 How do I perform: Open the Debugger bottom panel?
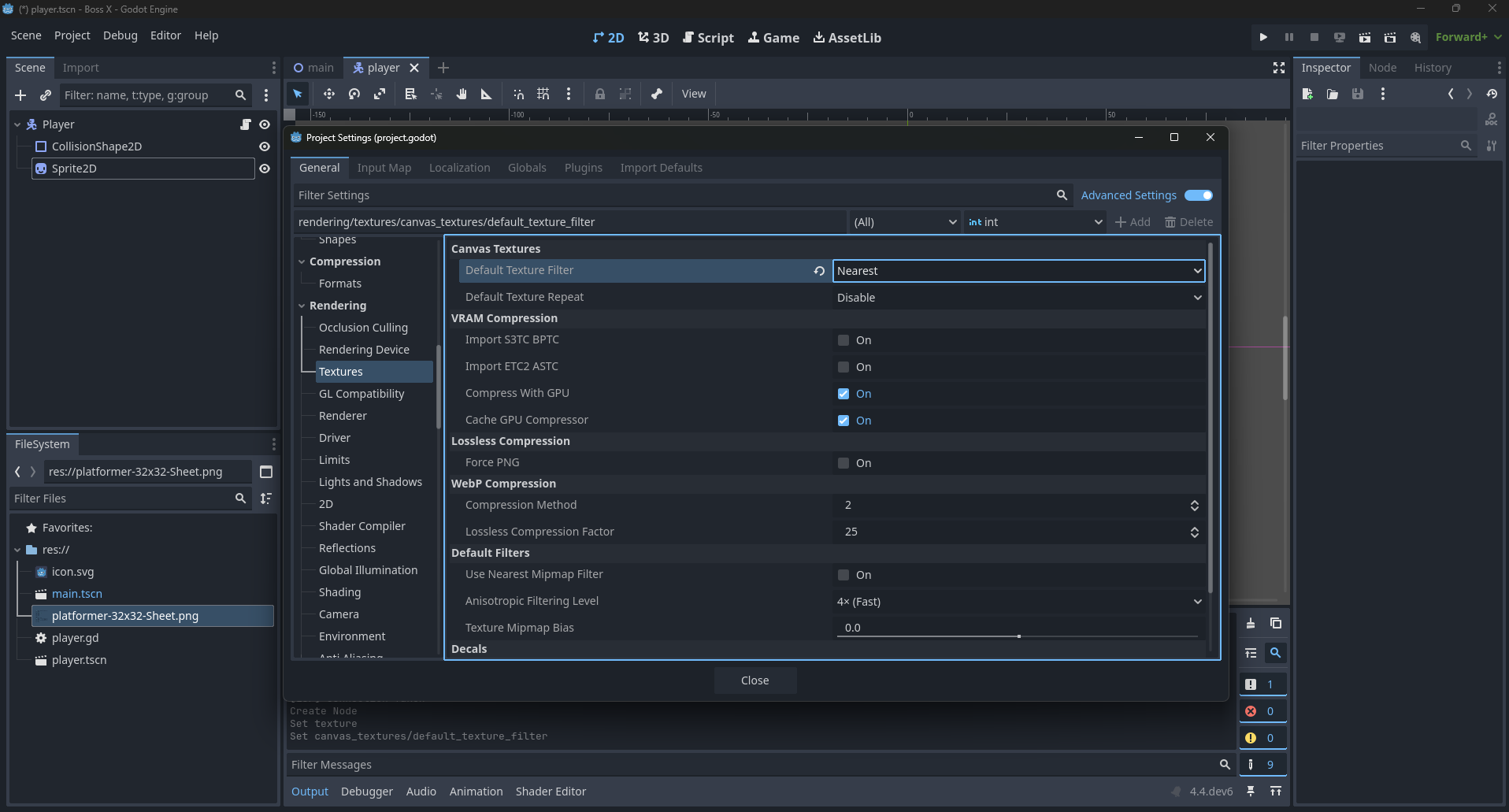(366, 792)
